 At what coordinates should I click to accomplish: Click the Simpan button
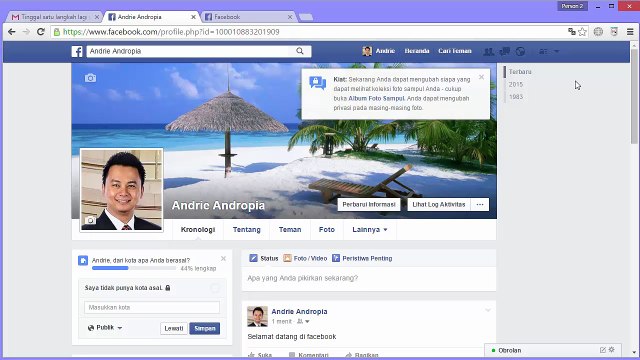pos(204,329)
